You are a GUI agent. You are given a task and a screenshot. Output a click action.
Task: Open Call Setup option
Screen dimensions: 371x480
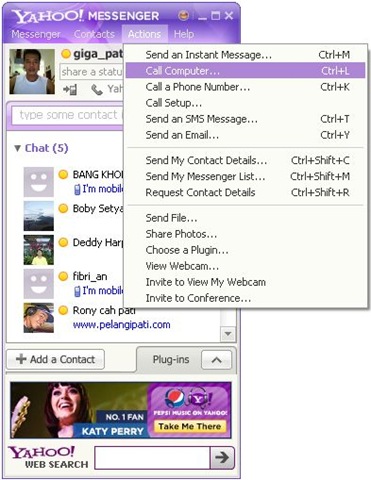[x=245, y=103]
